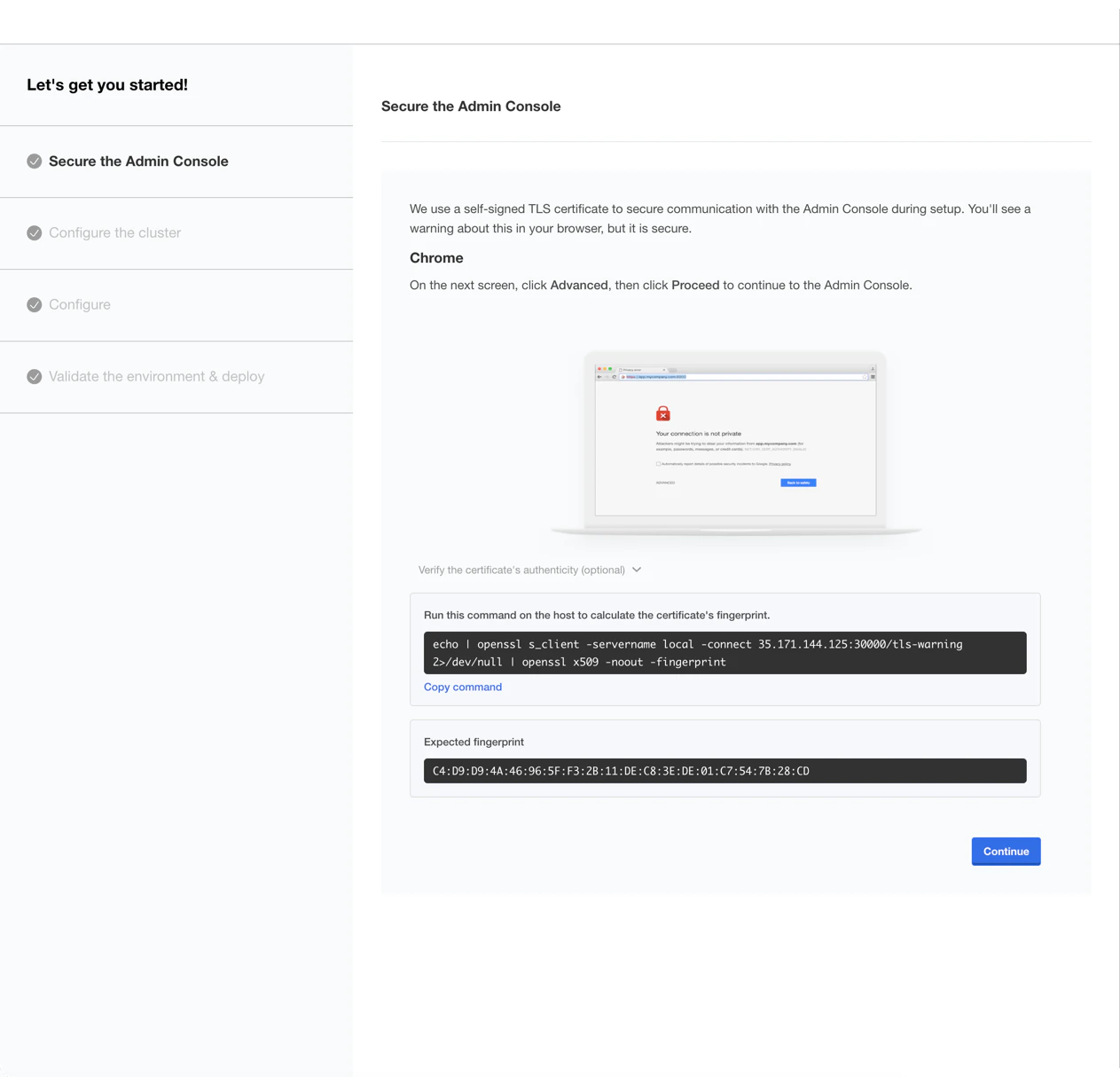The width and height of the screenshot is (1120, 1077).
Task: Check the box to report security incidents to Google
Action: point(658,464)
